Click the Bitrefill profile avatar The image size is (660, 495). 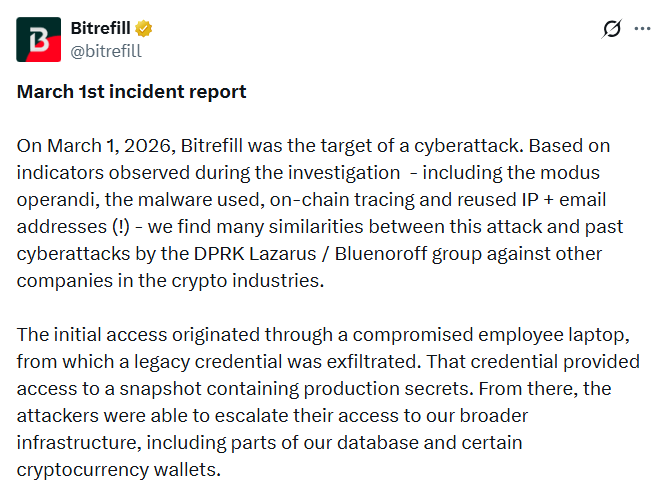pyautogui.click(x=38, y=38)
